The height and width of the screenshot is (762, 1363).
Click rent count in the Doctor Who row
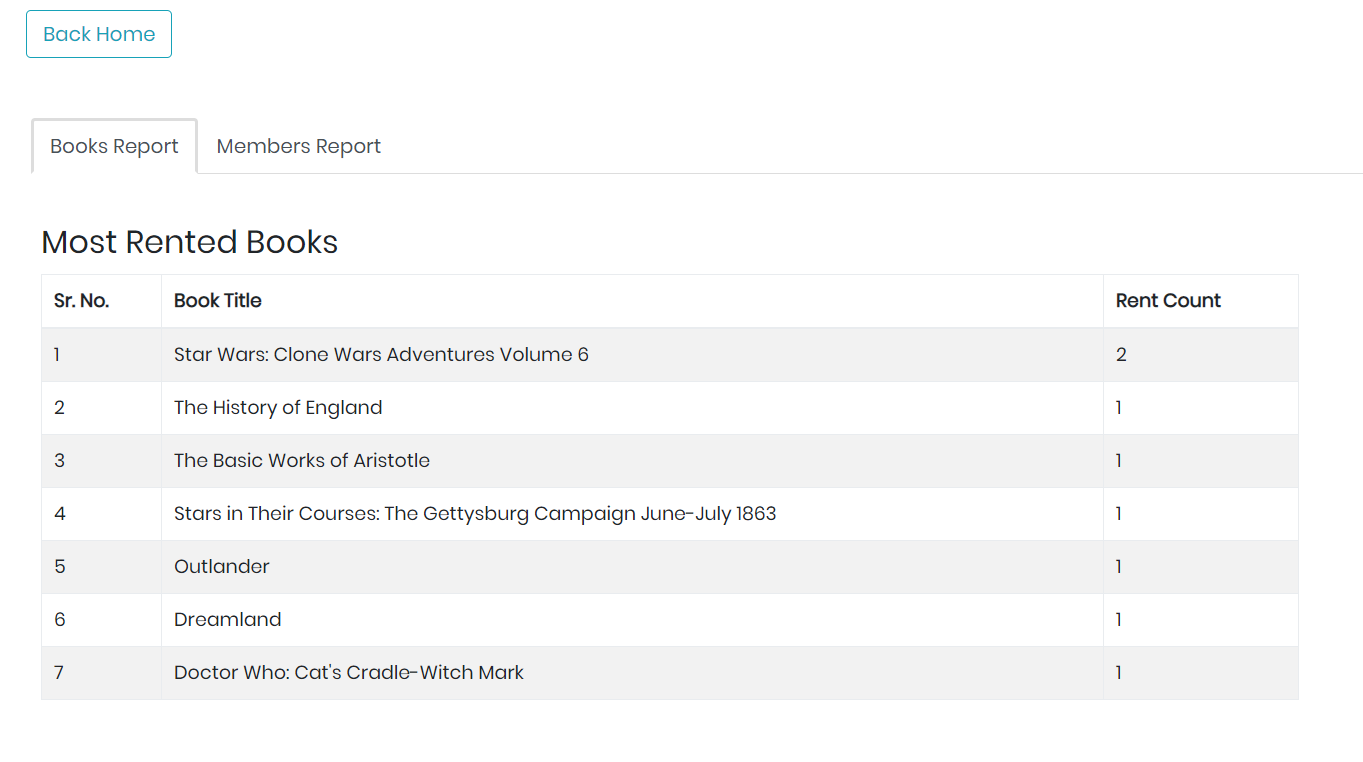coord(1119,672)
